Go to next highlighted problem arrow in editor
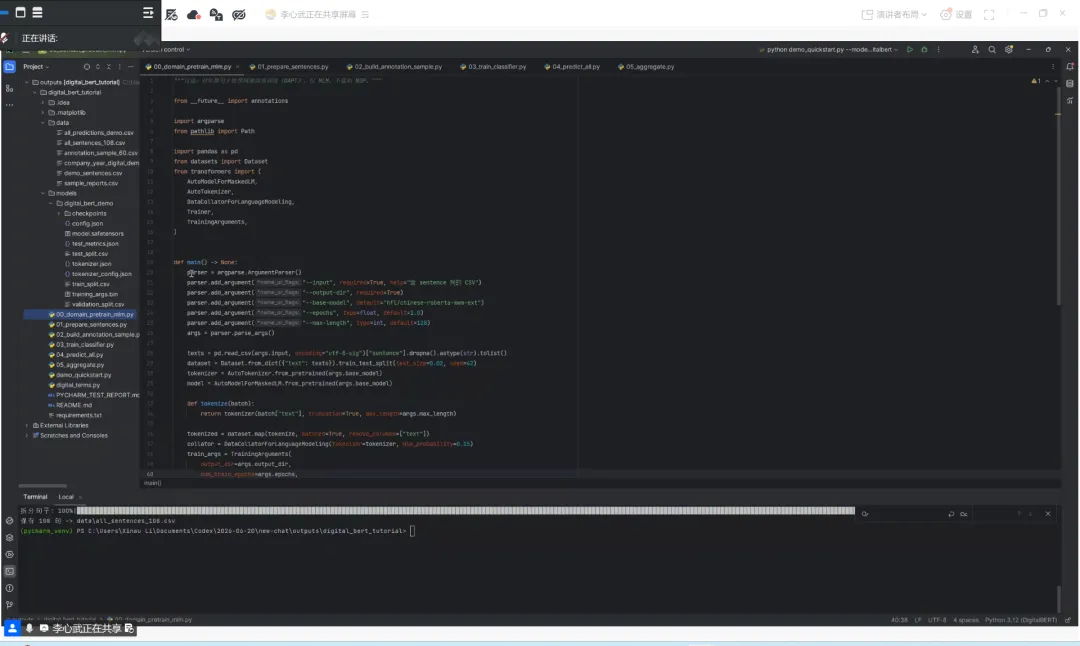The width and height of the screenshot is (1080, 646). [x=1056, y=81]
